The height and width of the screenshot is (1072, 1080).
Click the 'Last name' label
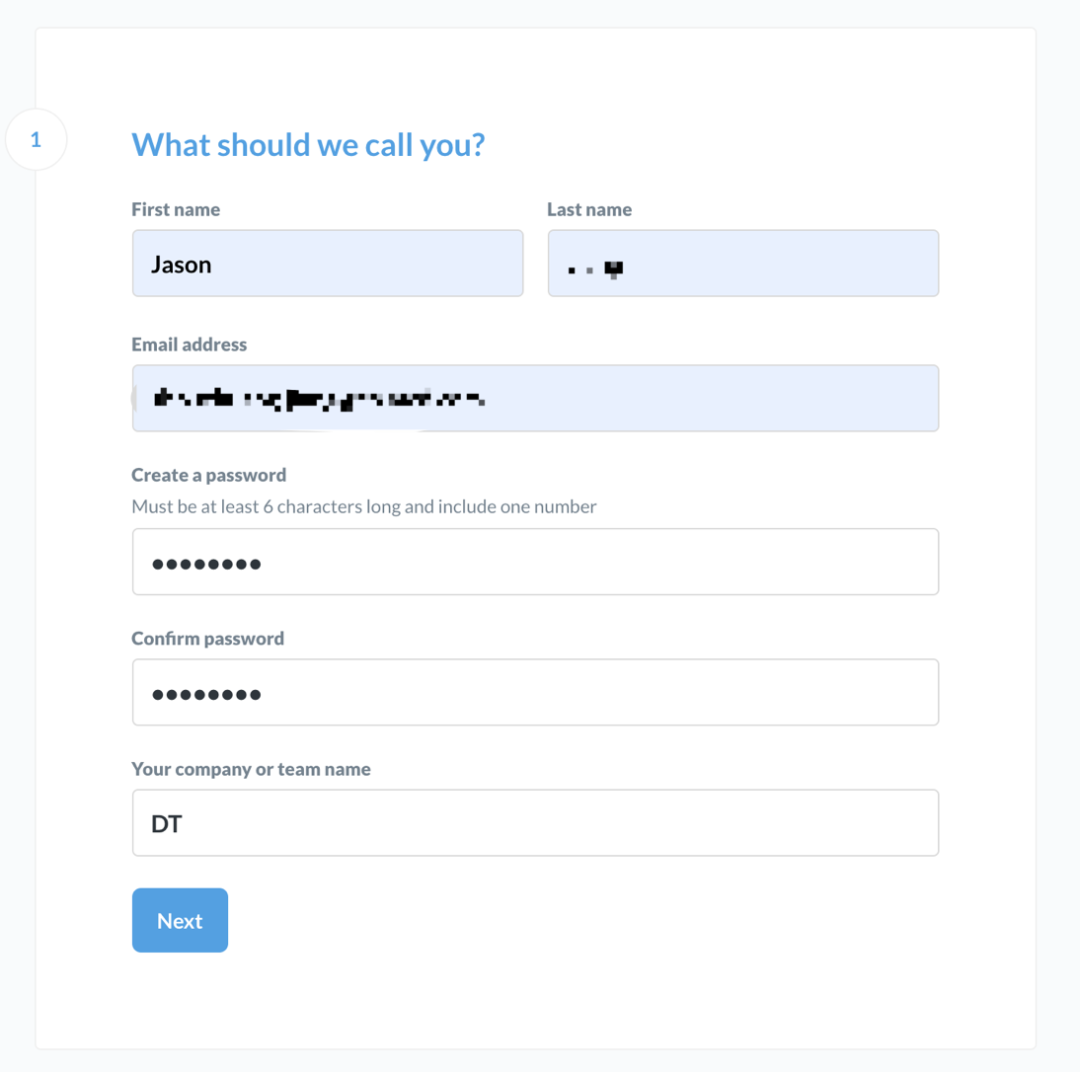click(x=589, y=210)
